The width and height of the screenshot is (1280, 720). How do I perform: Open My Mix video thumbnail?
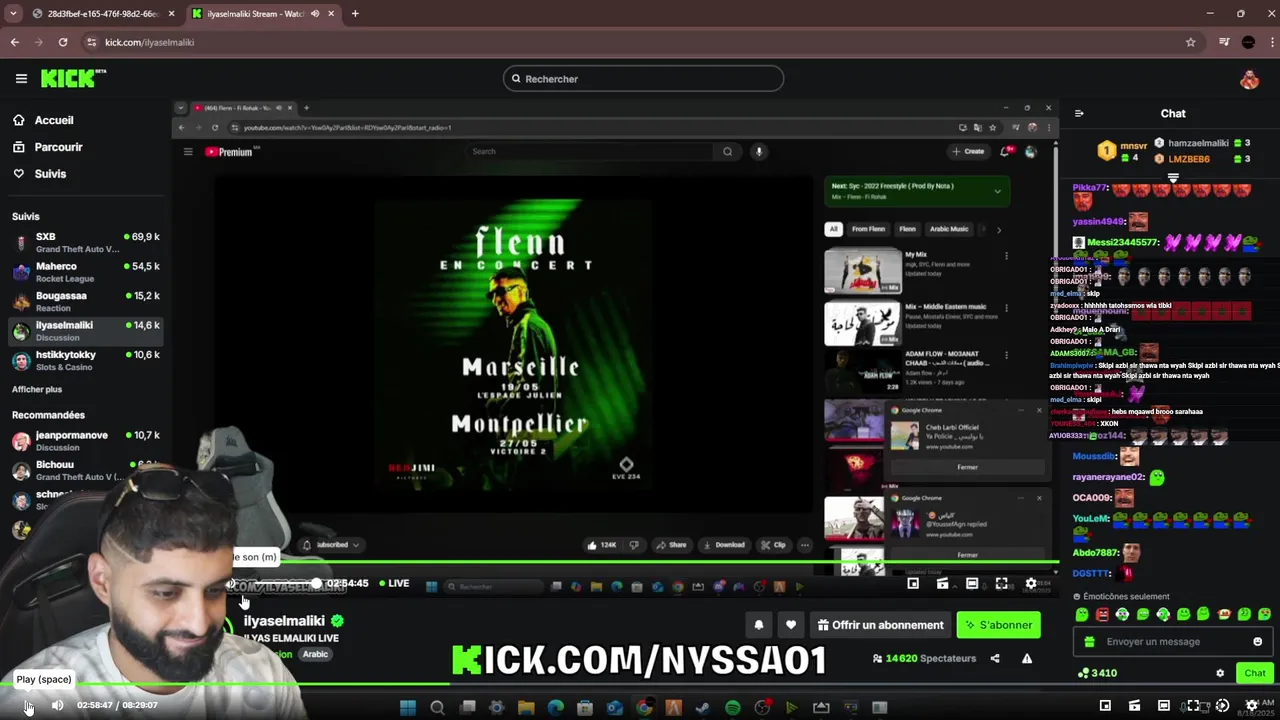pos(862,270)
